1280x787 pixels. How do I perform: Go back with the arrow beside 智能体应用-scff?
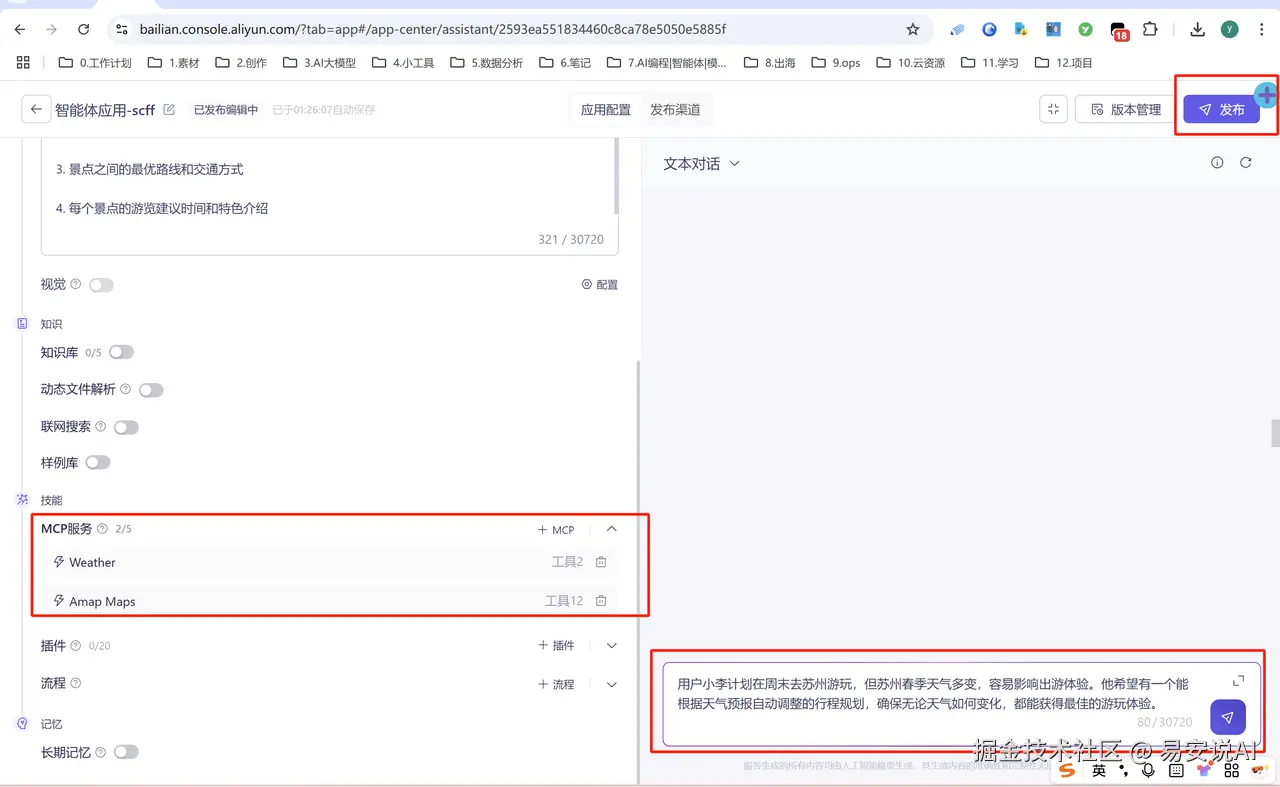36,110
